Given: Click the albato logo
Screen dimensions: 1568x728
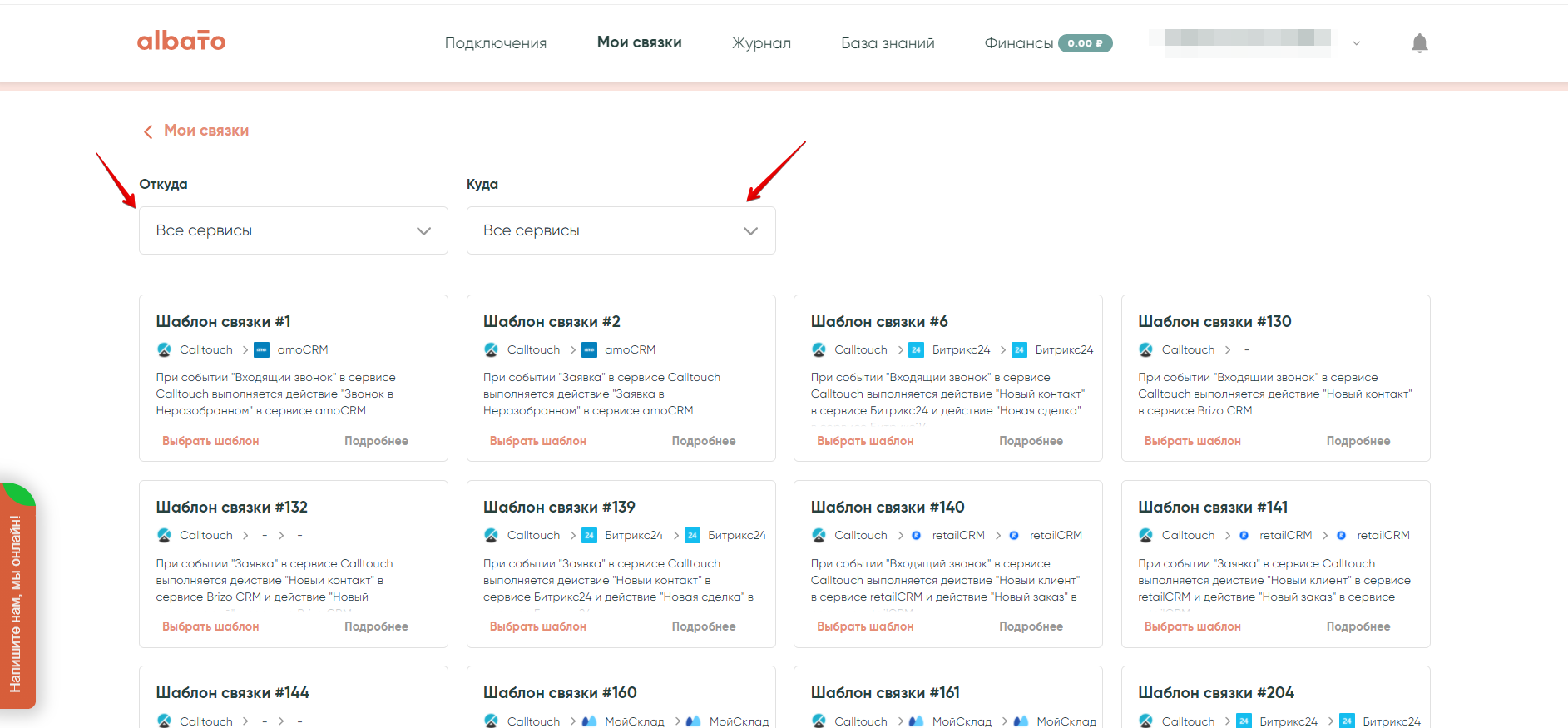Looking at the screenshot, I should pyautogui.click(x=181, y=41).
